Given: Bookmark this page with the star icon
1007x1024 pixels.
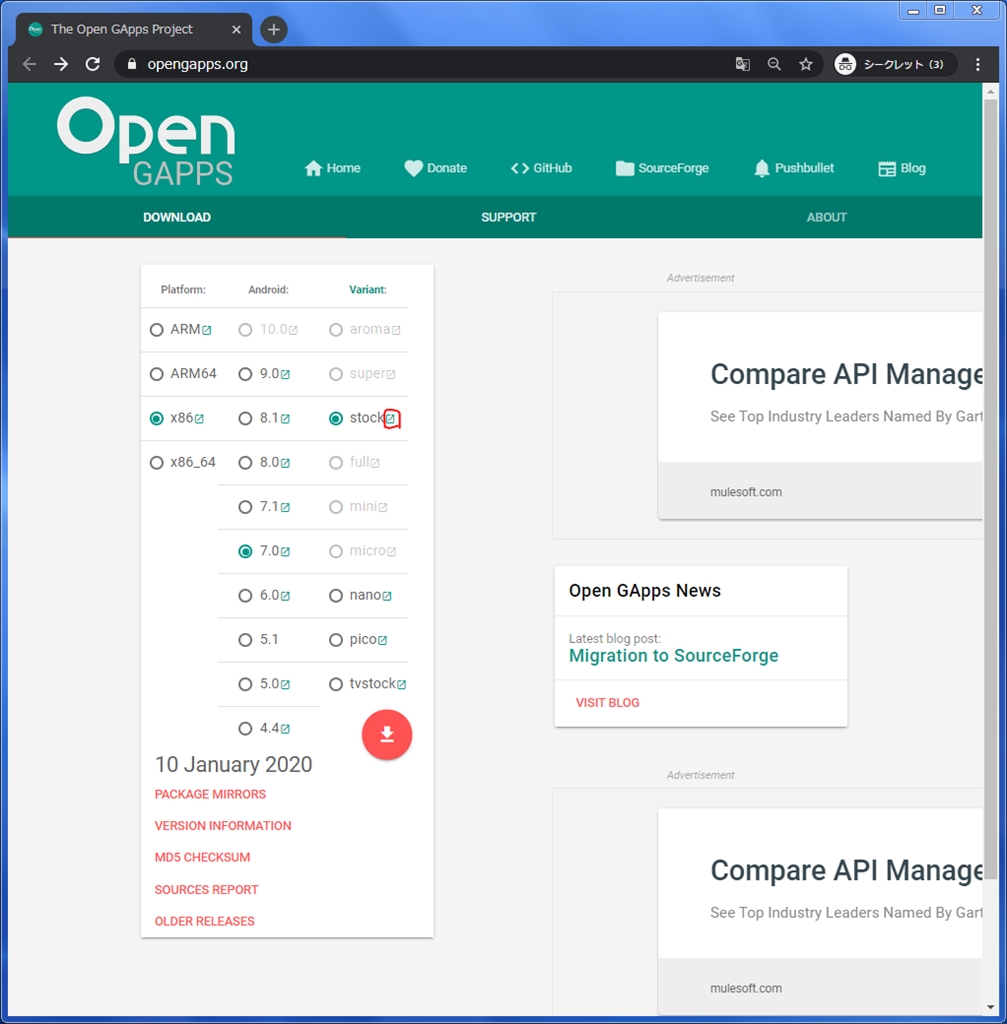Looking at the screenshot, I should 806,64.
